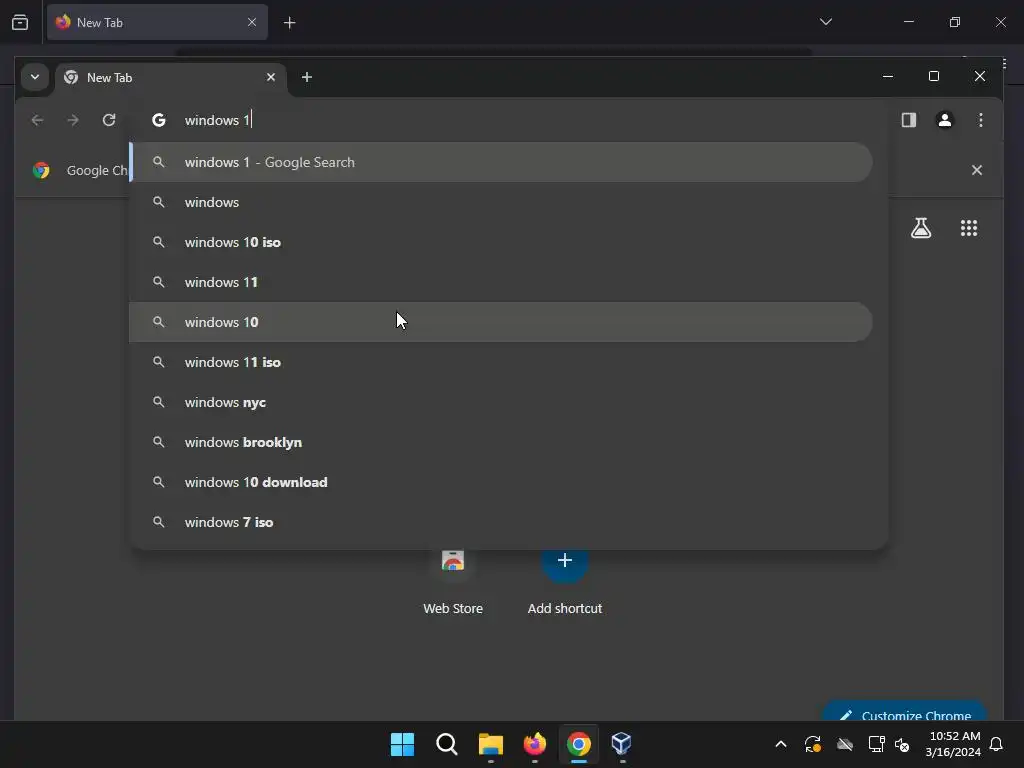The width and height of the screenshot is (1024, 768).
Task: Select the Chrome New Tab tab
Action: tap(171, 78)
